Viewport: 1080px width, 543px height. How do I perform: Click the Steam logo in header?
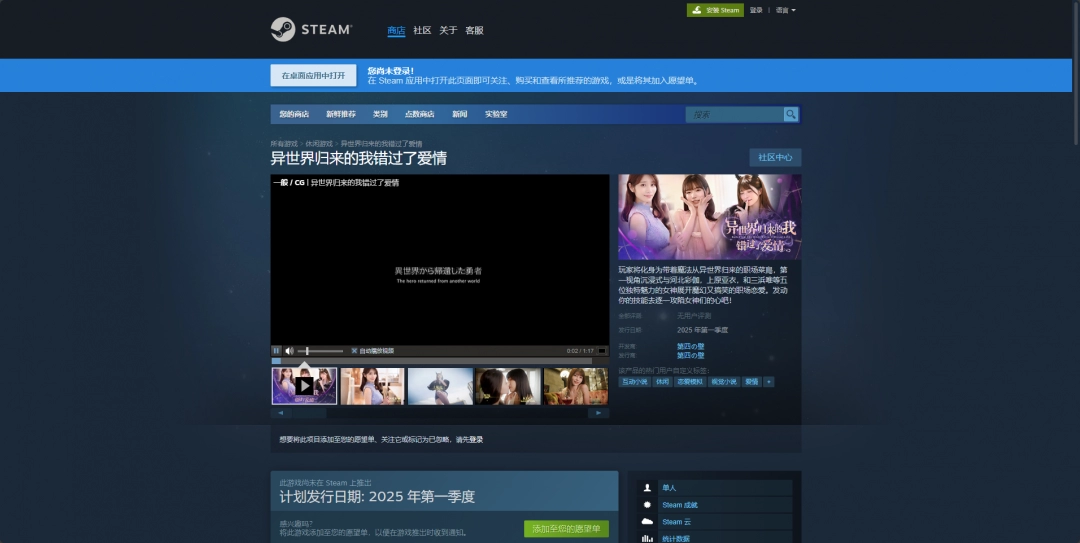[x=310, y=30]
